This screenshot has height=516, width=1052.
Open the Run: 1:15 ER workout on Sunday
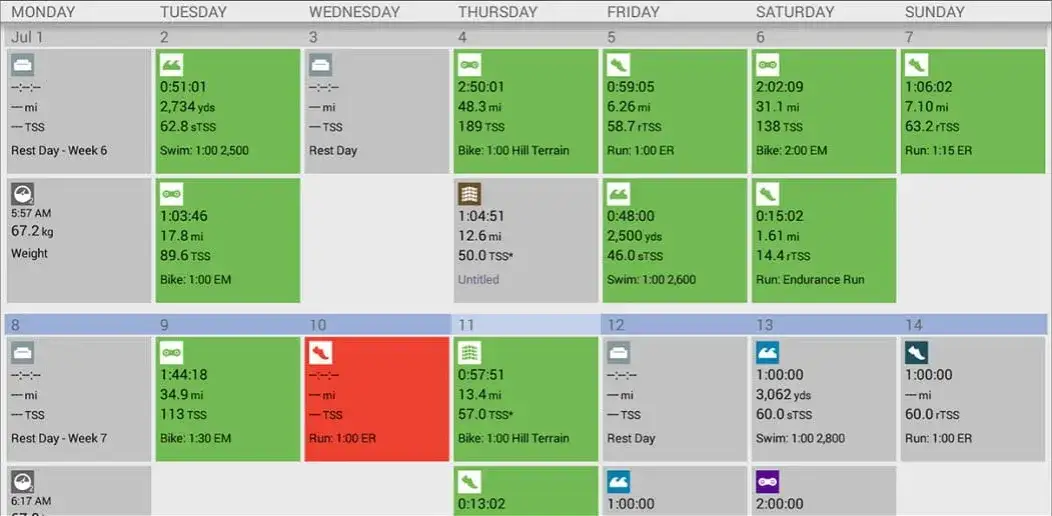point(971,111)
